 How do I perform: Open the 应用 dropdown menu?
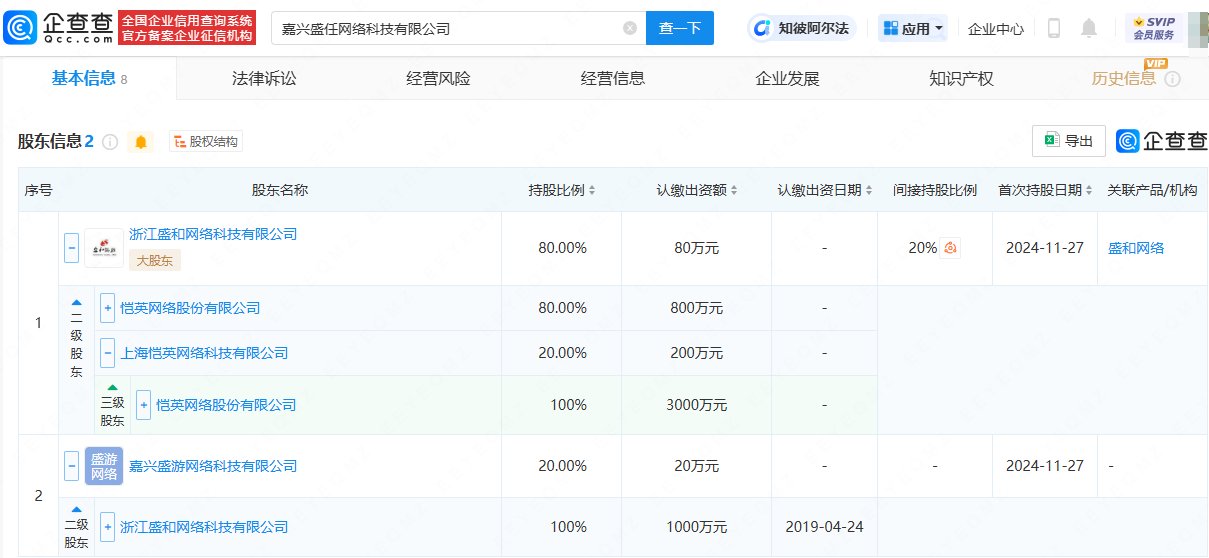912,28
